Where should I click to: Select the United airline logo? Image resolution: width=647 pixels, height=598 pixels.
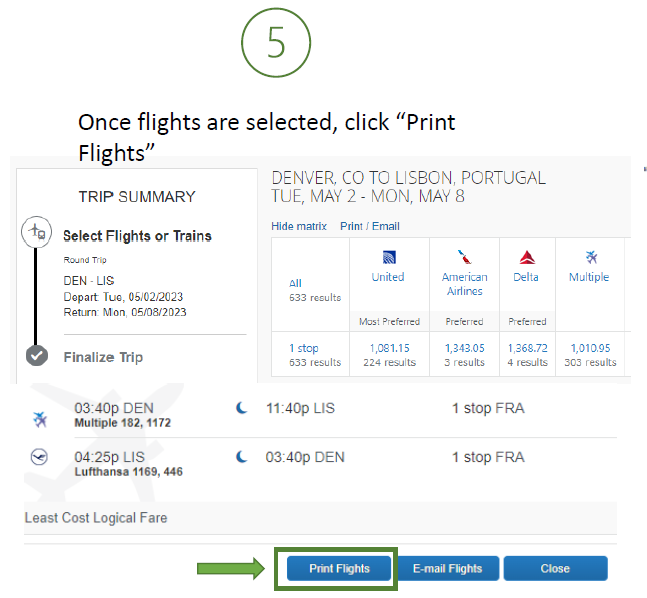point(388,258)
